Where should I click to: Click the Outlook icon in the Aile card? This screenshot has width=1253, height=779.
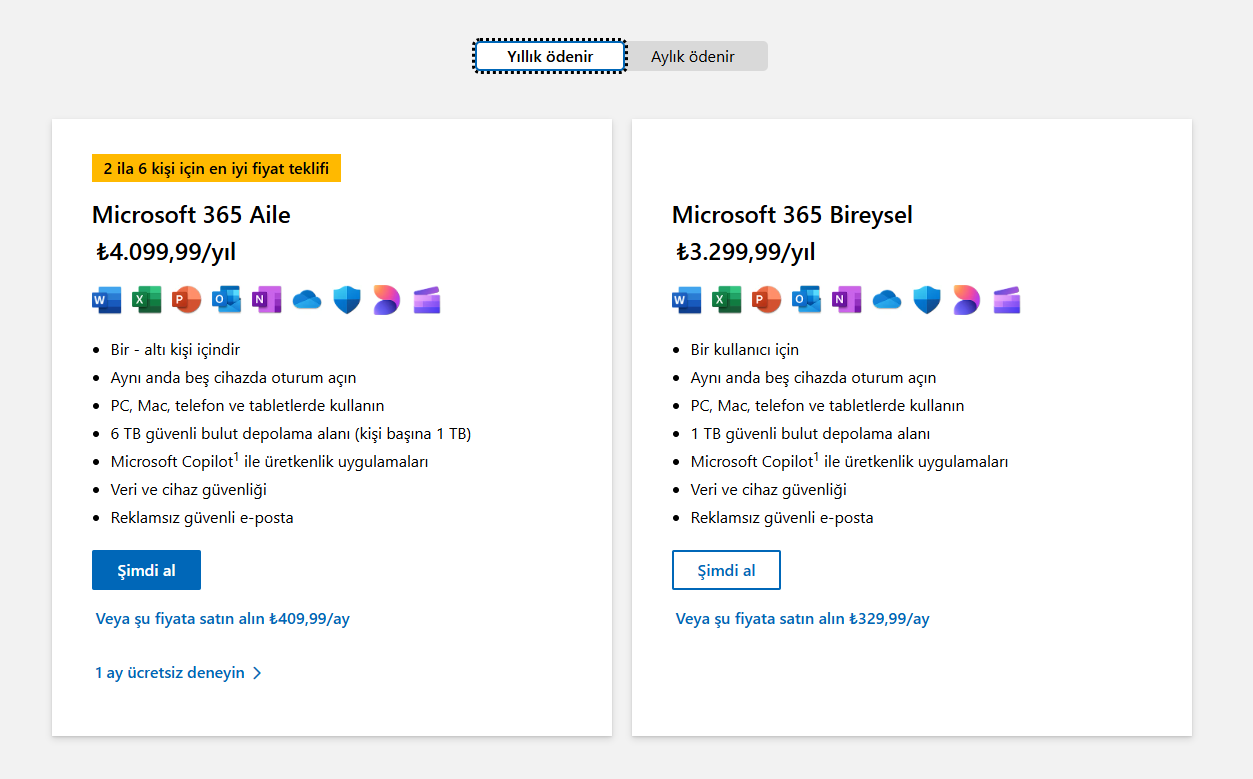pyautogui.click(x=227, y=299)
